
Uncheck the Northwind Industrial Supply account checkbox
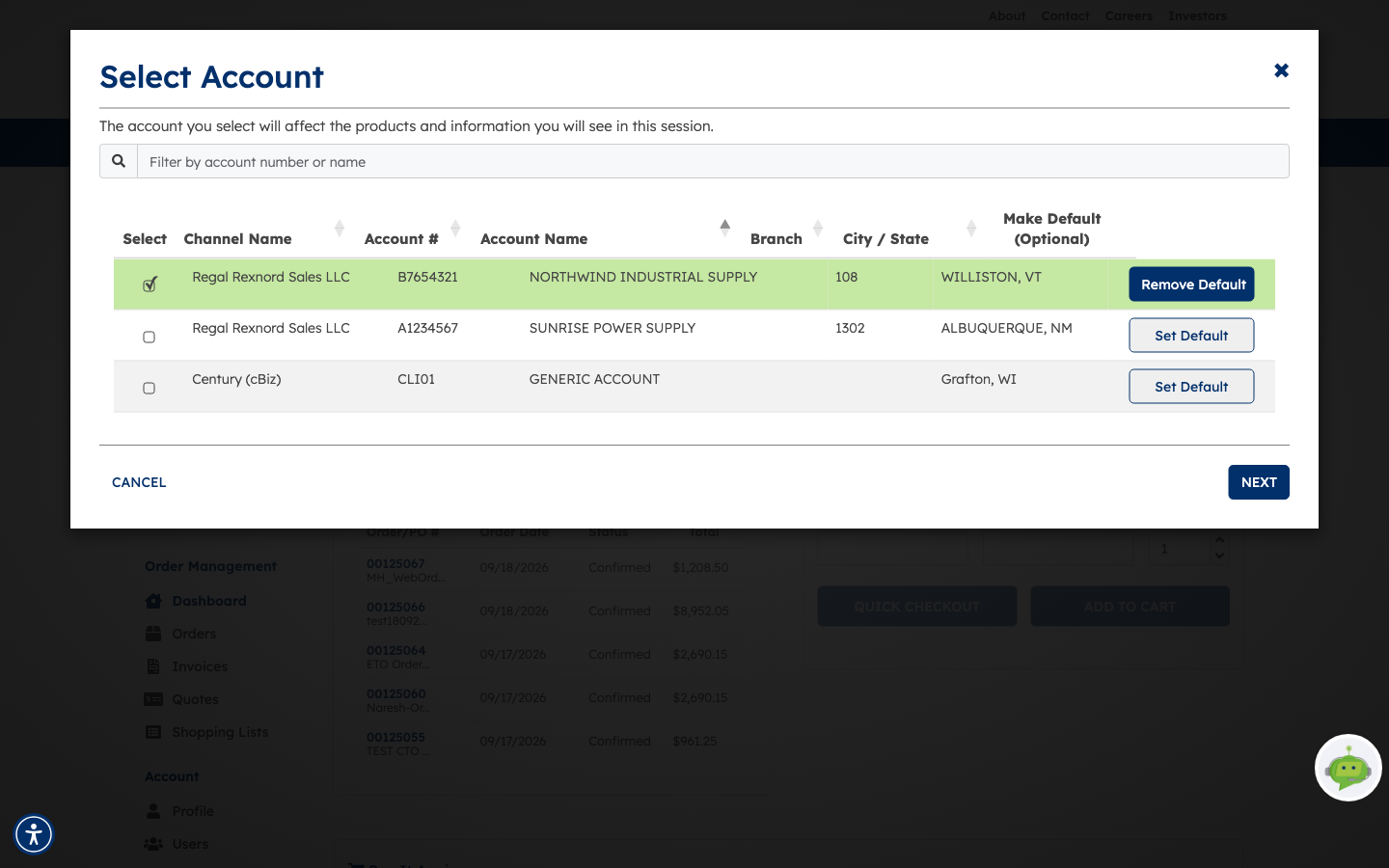point(150,285)
